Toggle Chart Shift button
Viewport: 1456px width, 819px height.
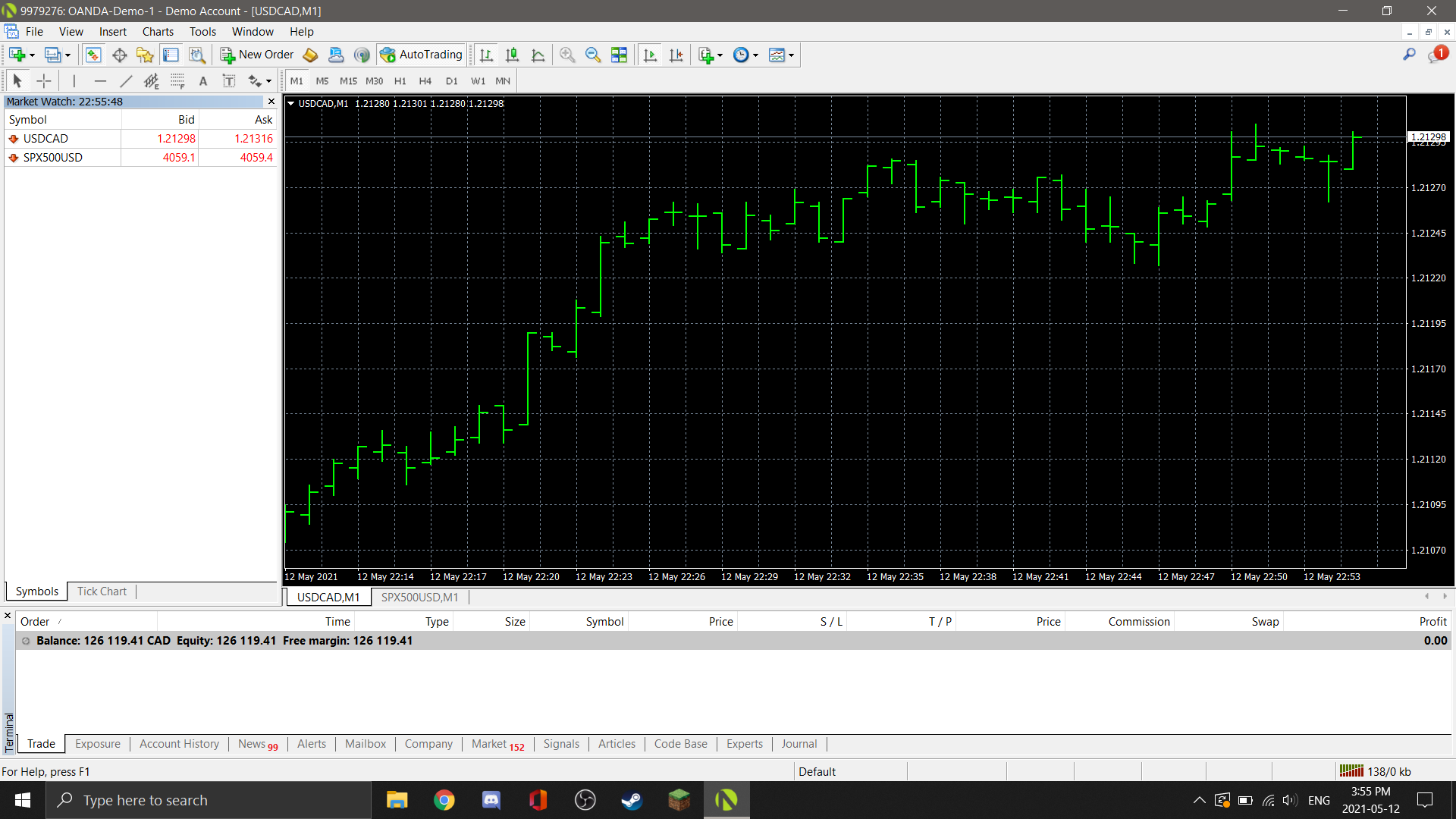coord(676,55)
